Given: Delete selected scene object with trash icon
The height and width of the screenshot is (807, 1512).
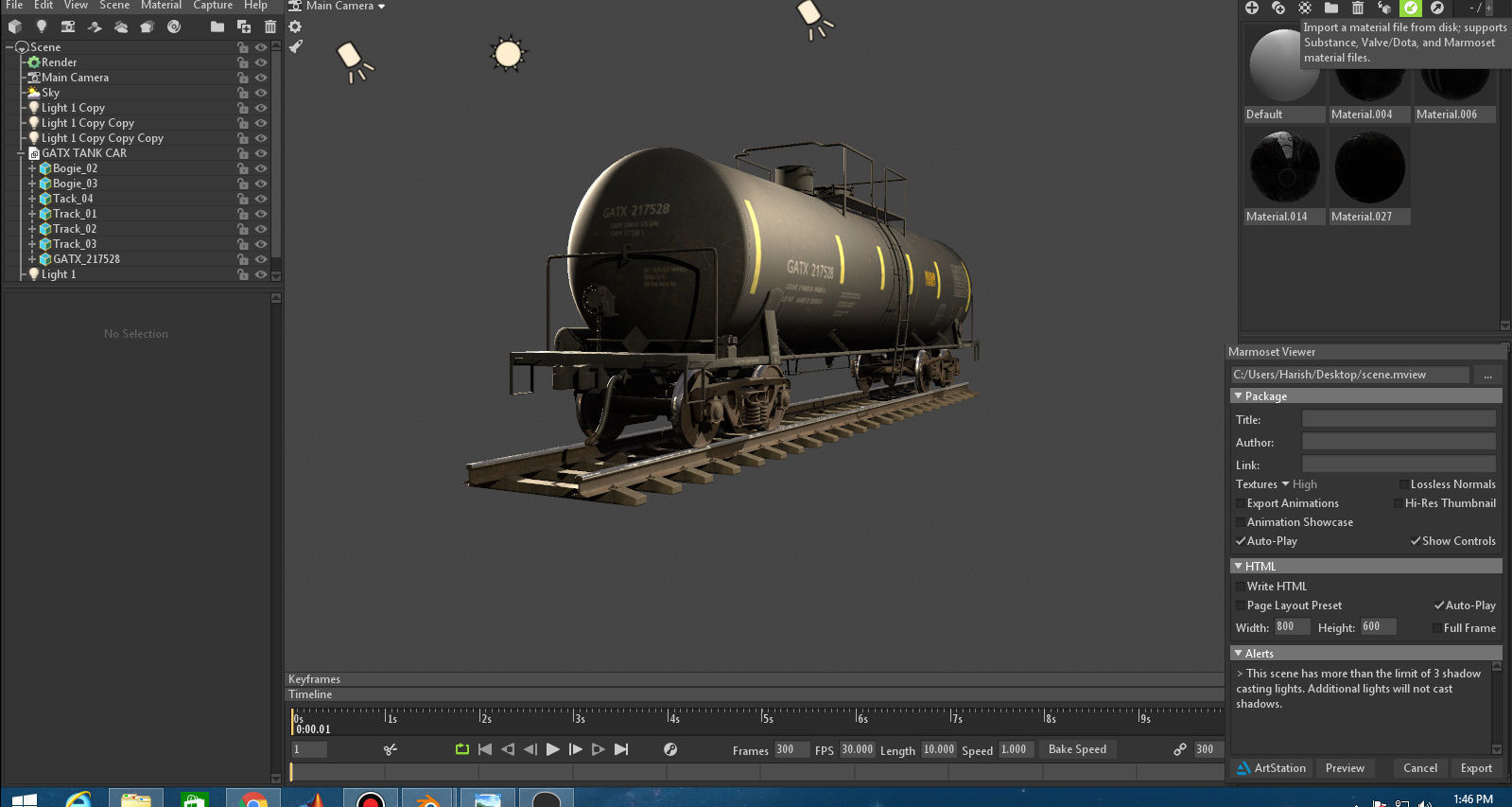Looking at the screenshot, I should tap(270, 26).
